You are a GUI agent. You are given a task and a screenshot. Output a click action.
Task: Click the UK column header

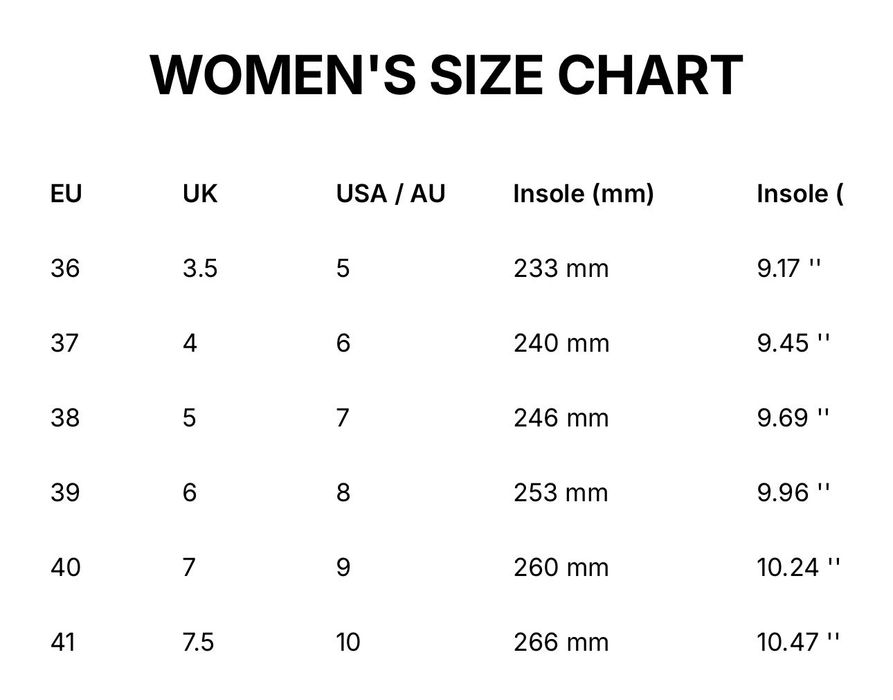coord(200,194)
